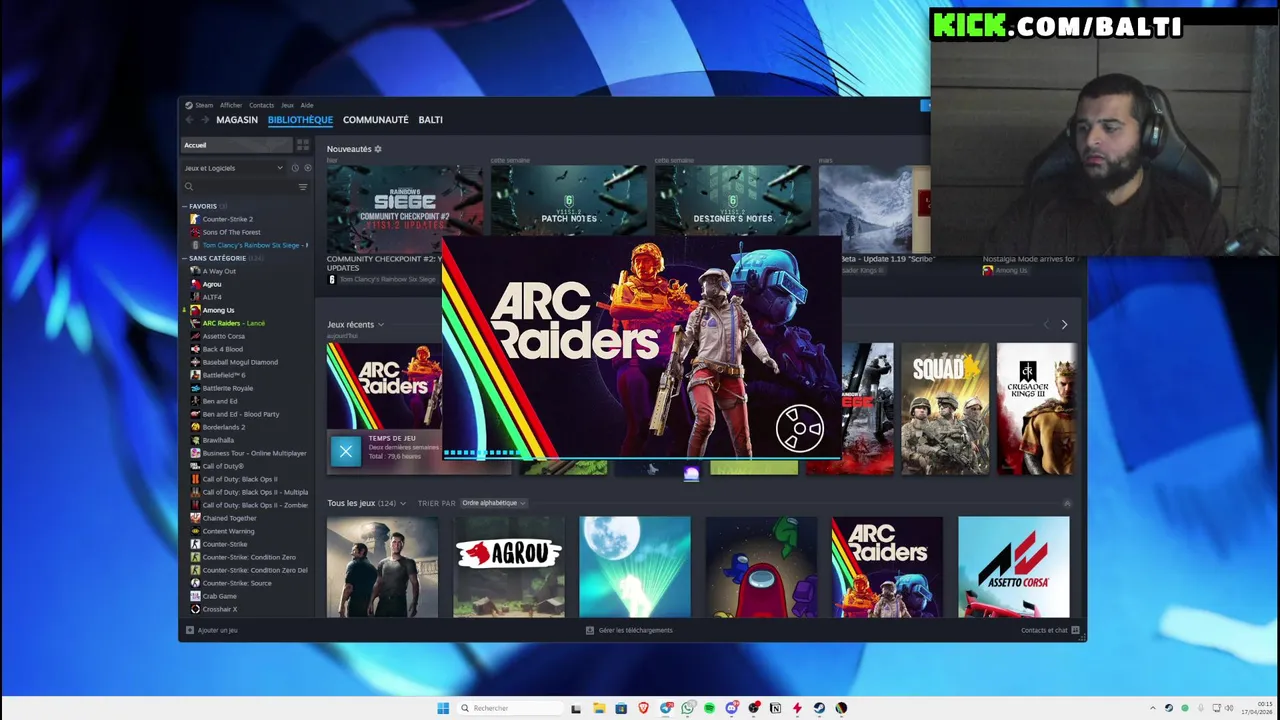Open Contacts et chat
The image size is (1280, 720).
pyautogui.click(x=1050, y=630)
